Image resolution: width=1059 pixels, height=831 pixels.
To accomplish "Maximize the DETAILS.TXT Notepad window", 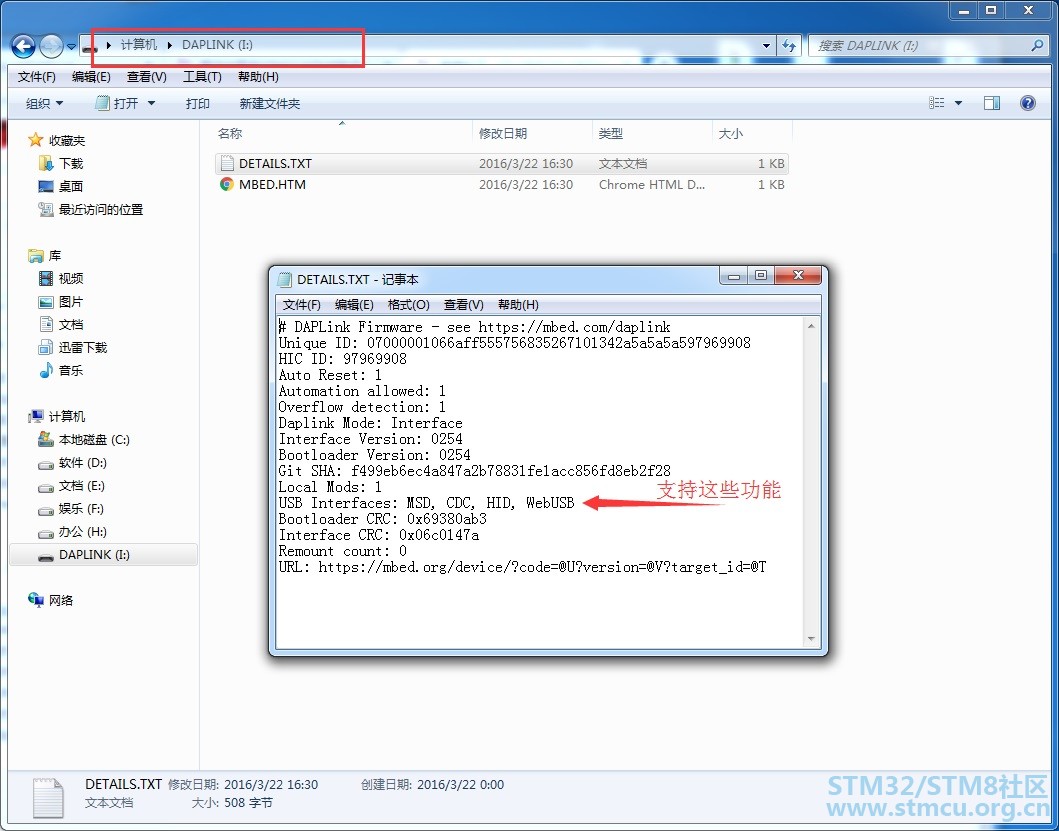I will pyautogui.click(x=760, y=276).
